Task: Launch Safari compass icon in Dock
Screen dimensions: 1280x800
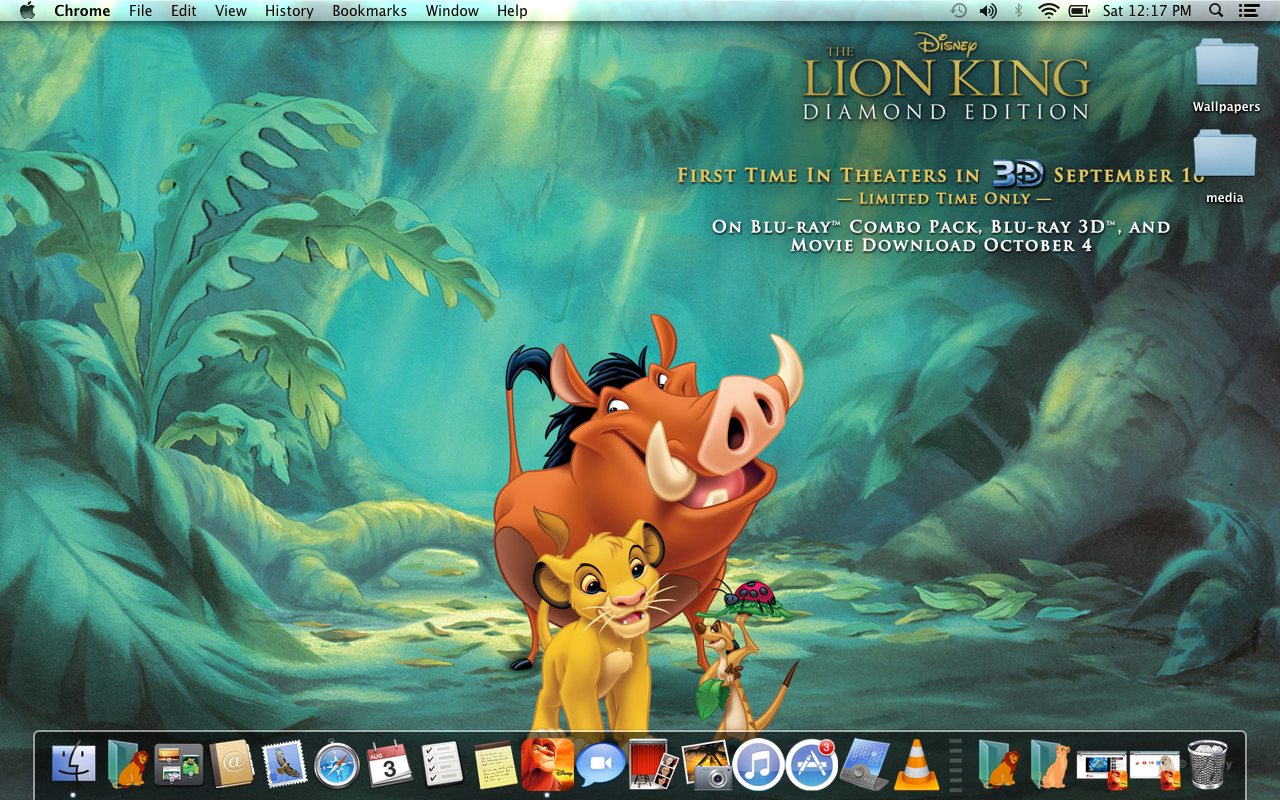Action: click(x=336, y=766)
